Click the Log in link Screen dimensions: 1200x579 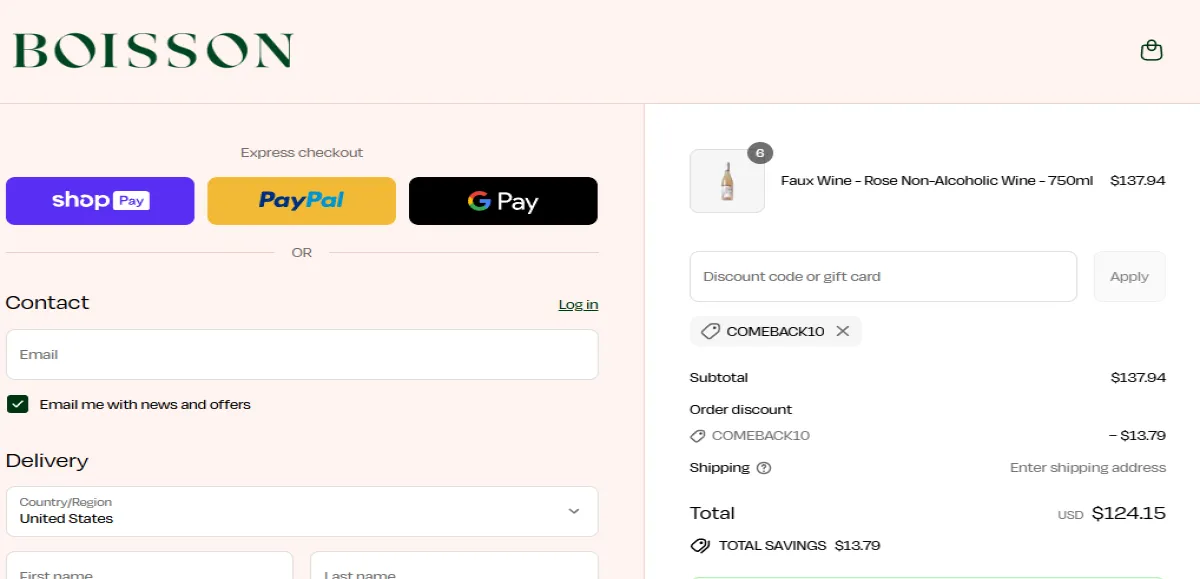pyautogui.click(x=578, y=304)
